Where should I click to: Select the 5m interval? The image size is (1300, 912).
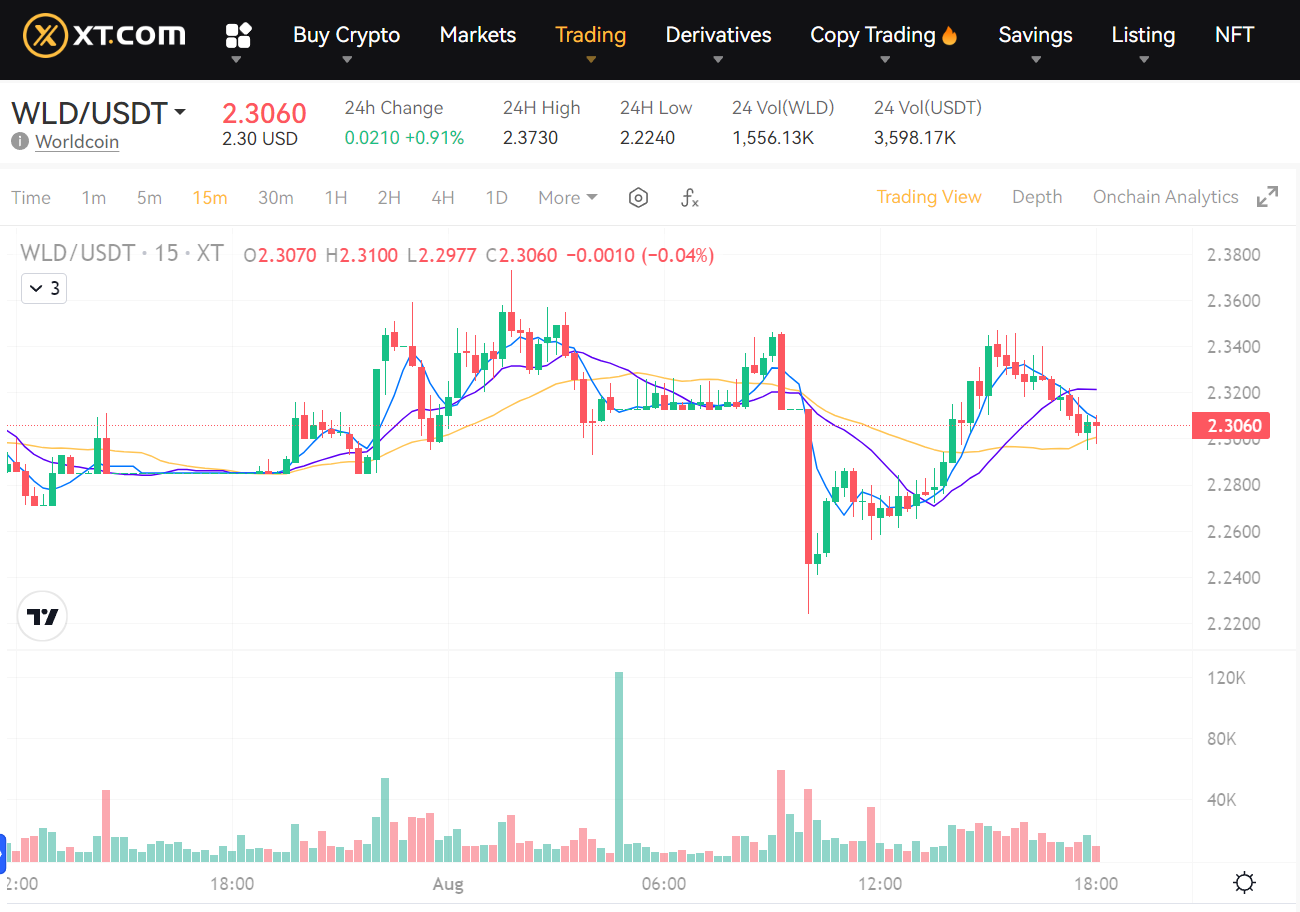pos(149,197)
